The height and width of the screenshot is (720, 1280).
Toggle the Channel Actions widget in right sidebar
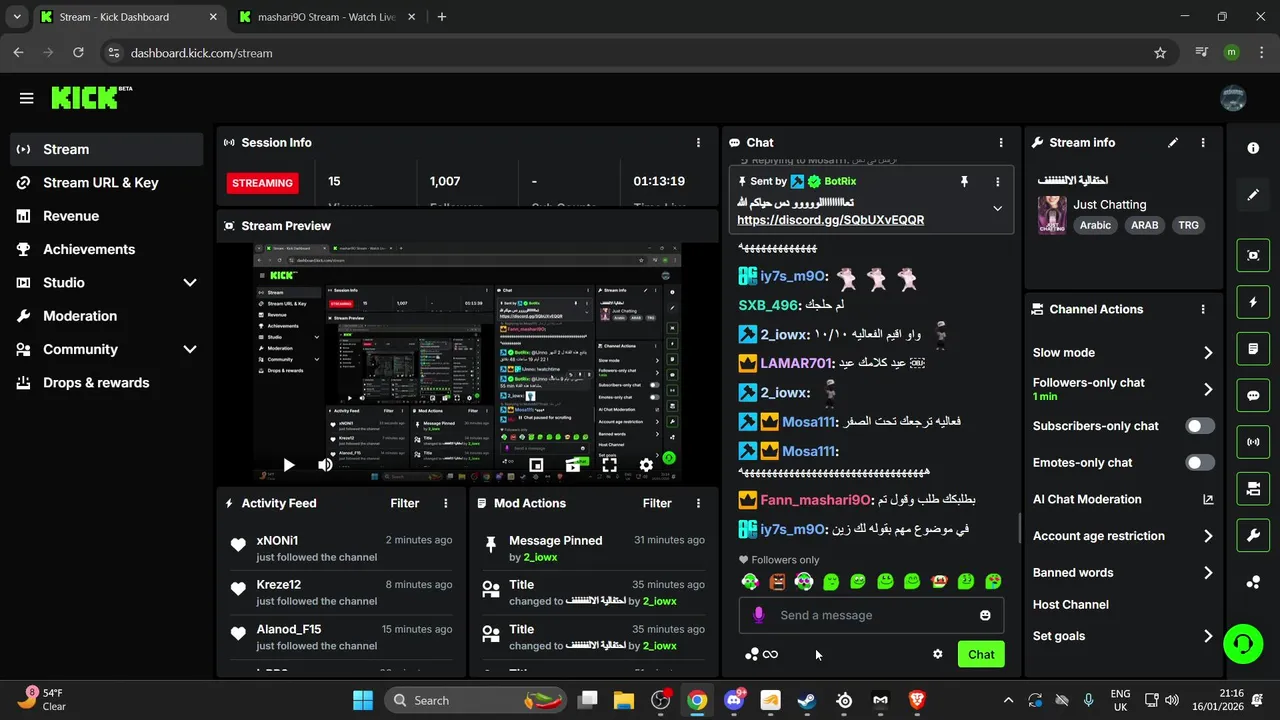point(1253,489)
